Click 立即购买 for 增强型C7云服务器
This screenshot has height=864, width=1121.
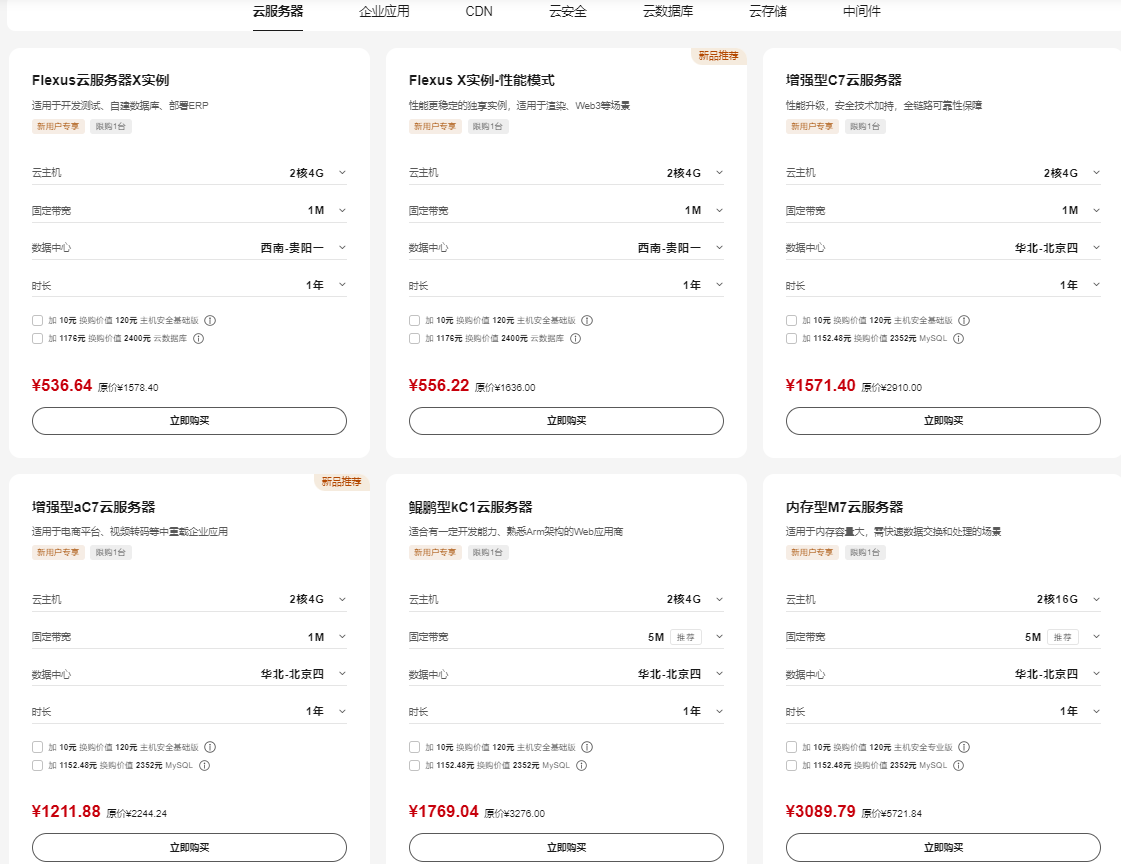pos(943,421)
